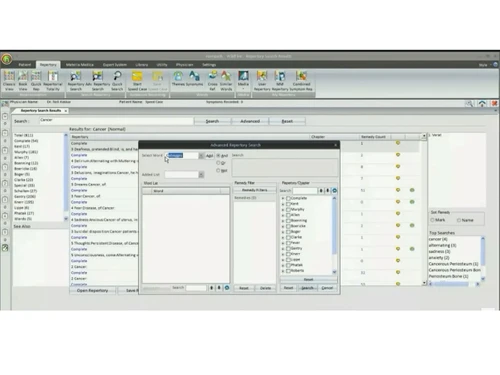Viewport: 500px width, 375px height.
Task: Click the magnifier icon beside home icon
Action: click(x=469, y=104)
